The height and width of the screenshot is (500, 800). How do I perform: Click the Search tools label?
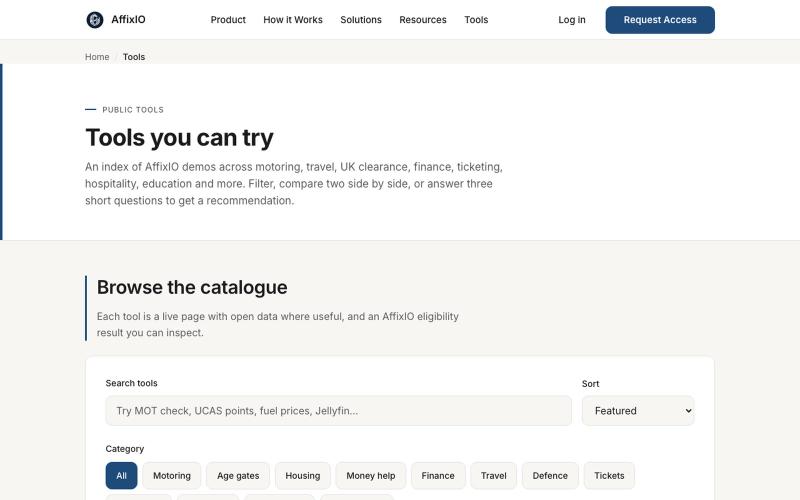[131, 383]
